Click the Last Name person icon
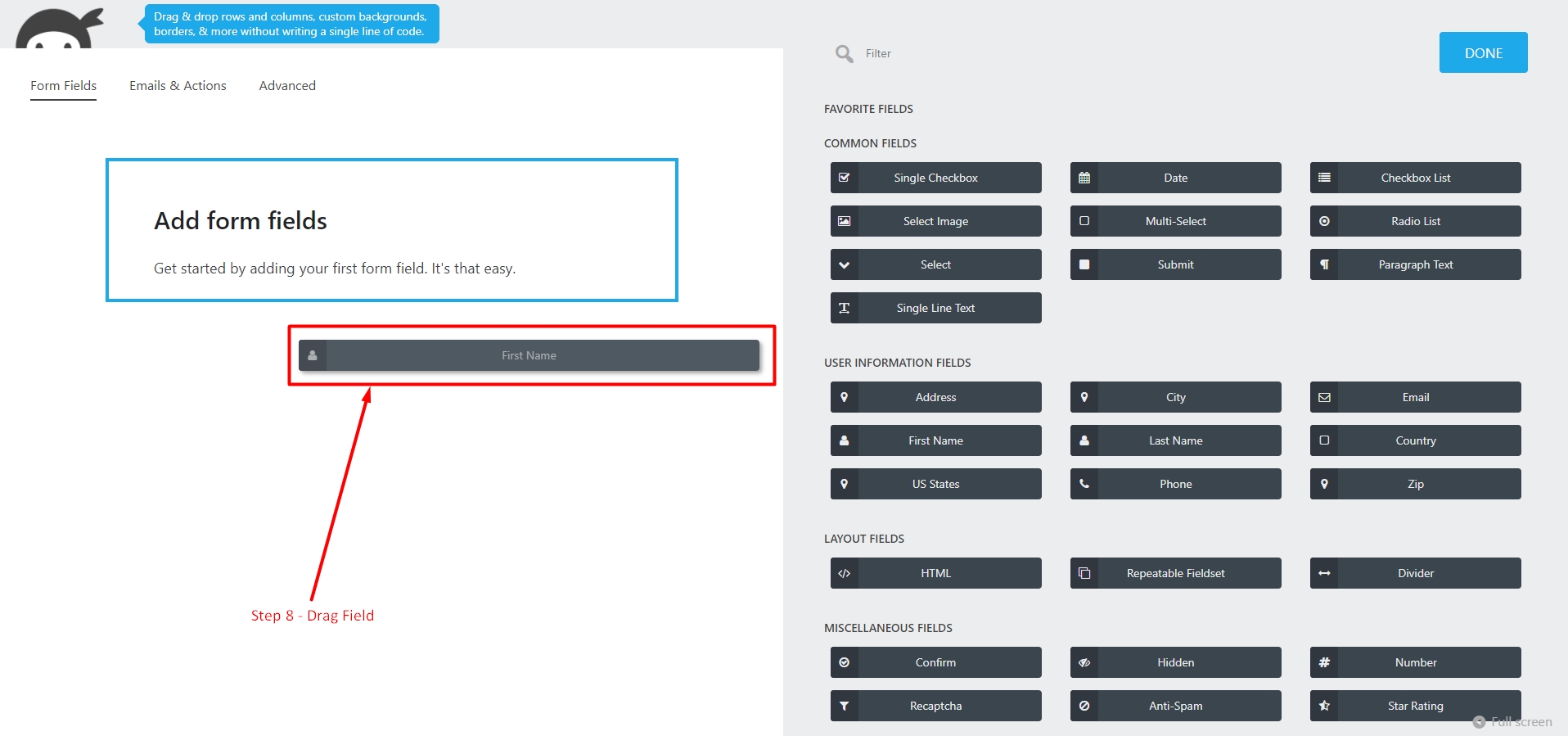Viewport: 1568px width, 736px height. [1084, 440]
